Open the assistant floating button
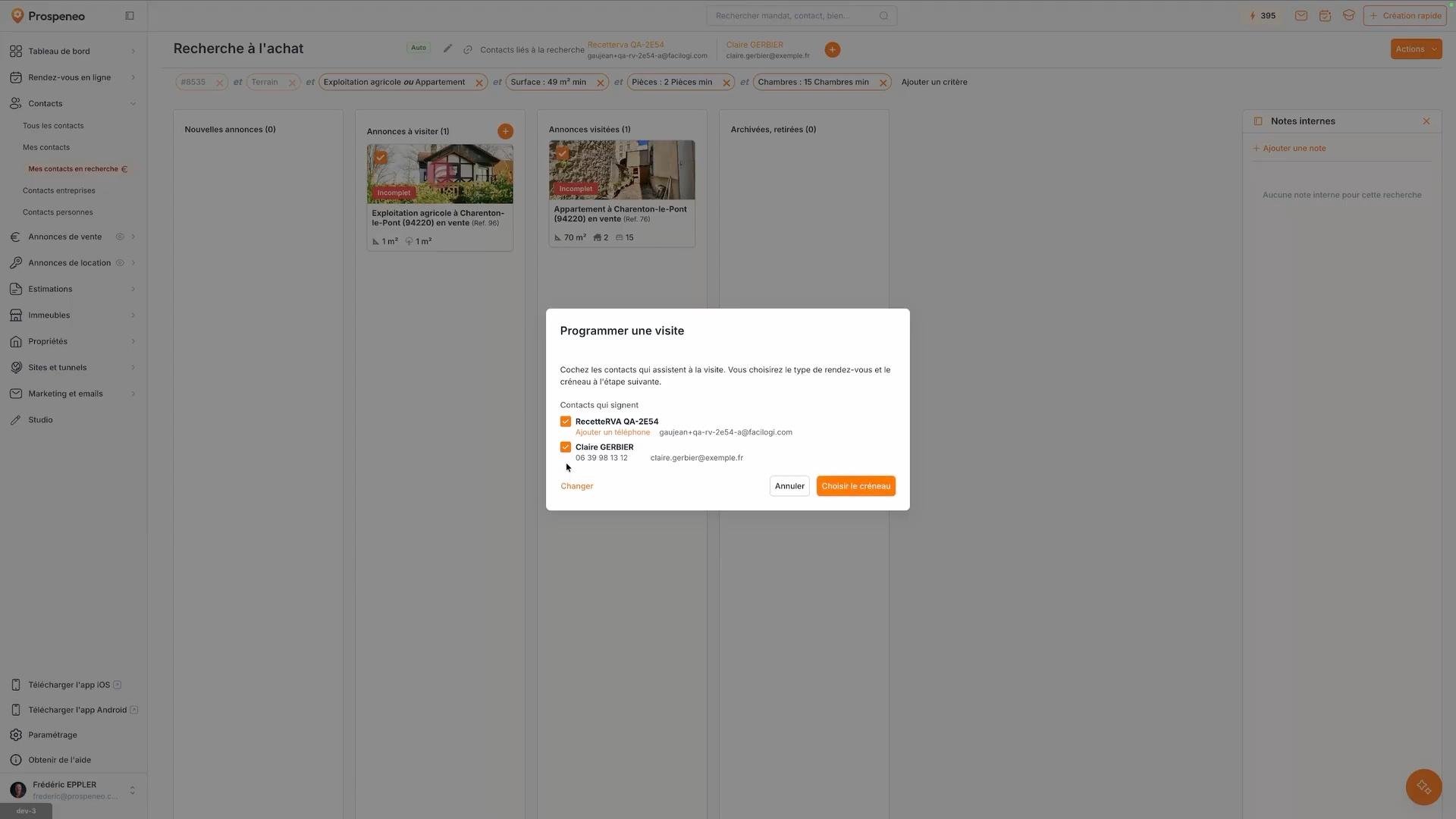This screenshot has height=819, width=1456. click(x=1423, y=787)
